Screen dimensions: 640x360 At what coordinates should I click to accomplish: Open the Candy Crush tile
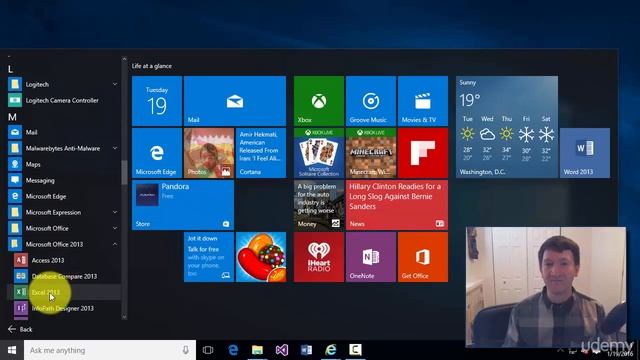tap(261, 257)
